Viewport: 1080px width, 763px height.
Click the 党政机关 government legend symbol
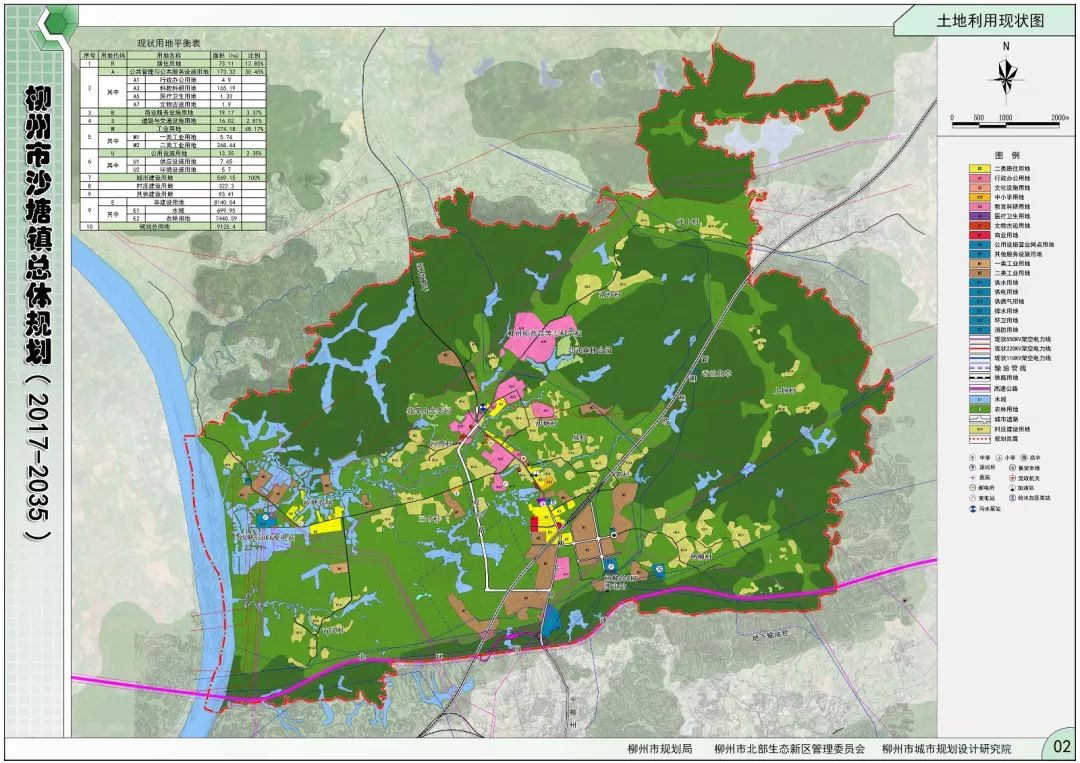(1012, 478)
